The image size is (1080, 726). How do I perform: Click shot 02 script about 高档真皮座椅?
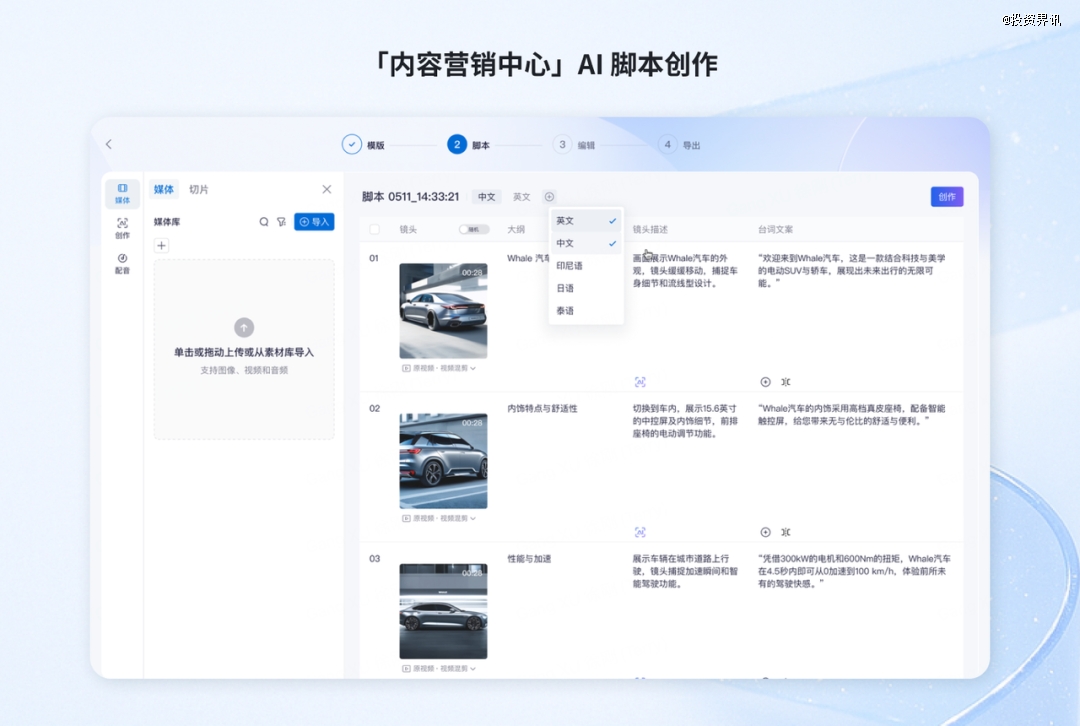(852, 415)
